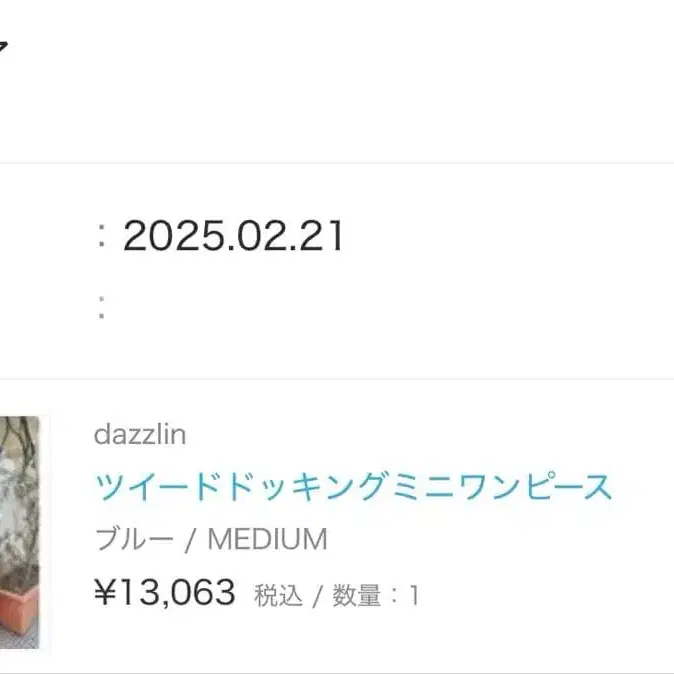Click the 税込 tax-included label

click(277, 596)
